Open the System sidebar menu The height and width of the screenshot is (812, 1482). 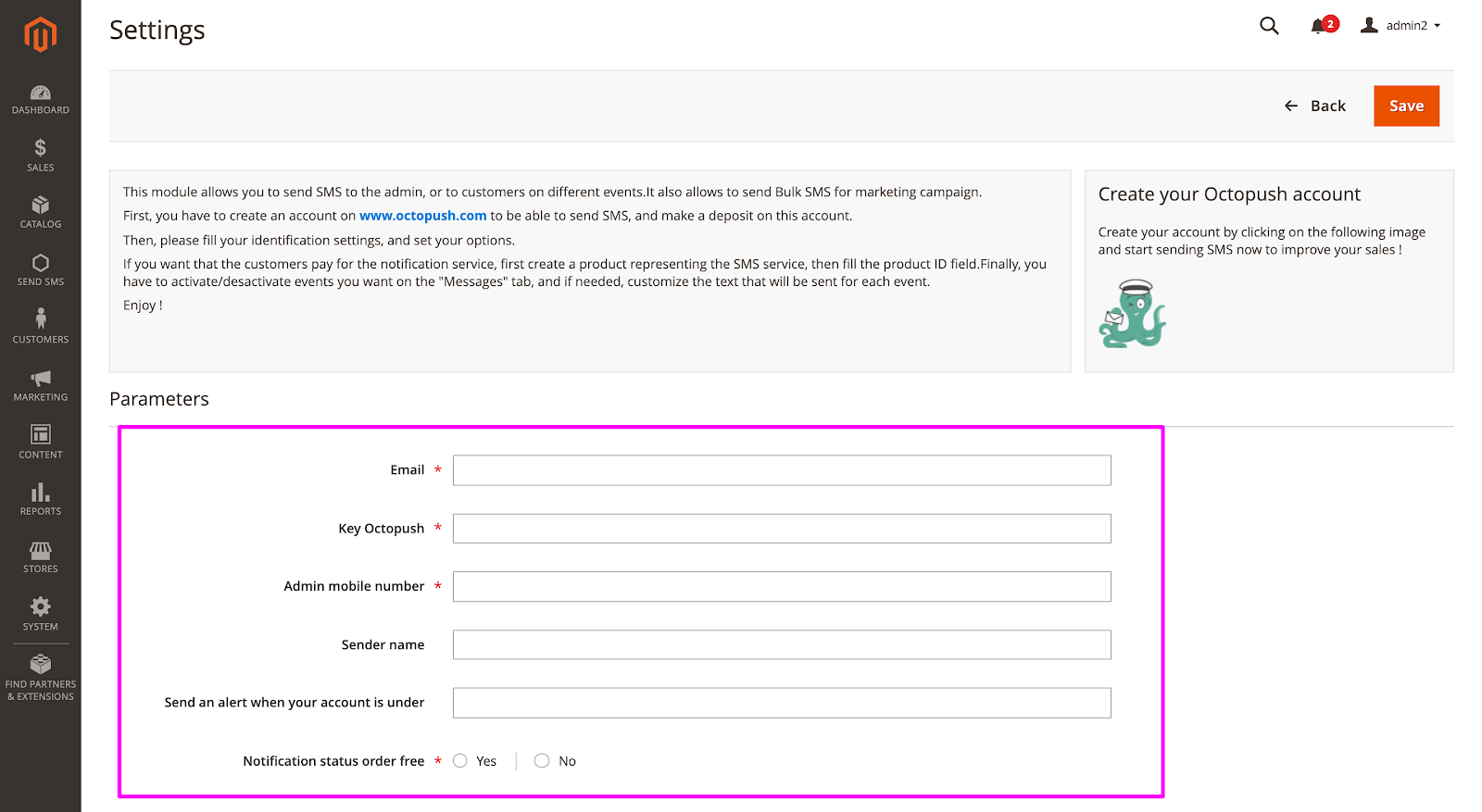click(40, 615)
